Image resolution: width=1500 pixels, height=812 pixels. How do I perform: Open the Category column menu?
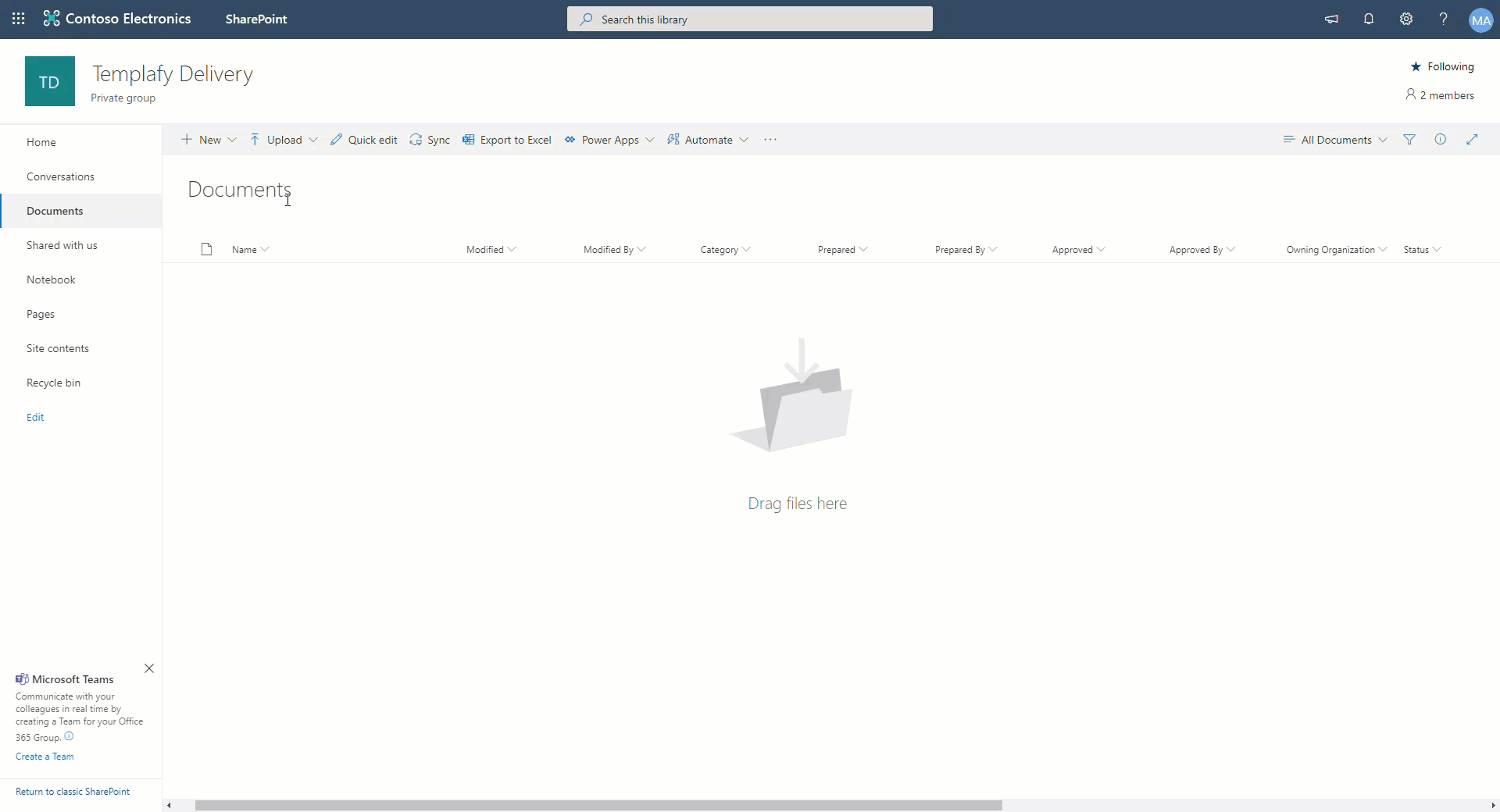pos(725,250)
